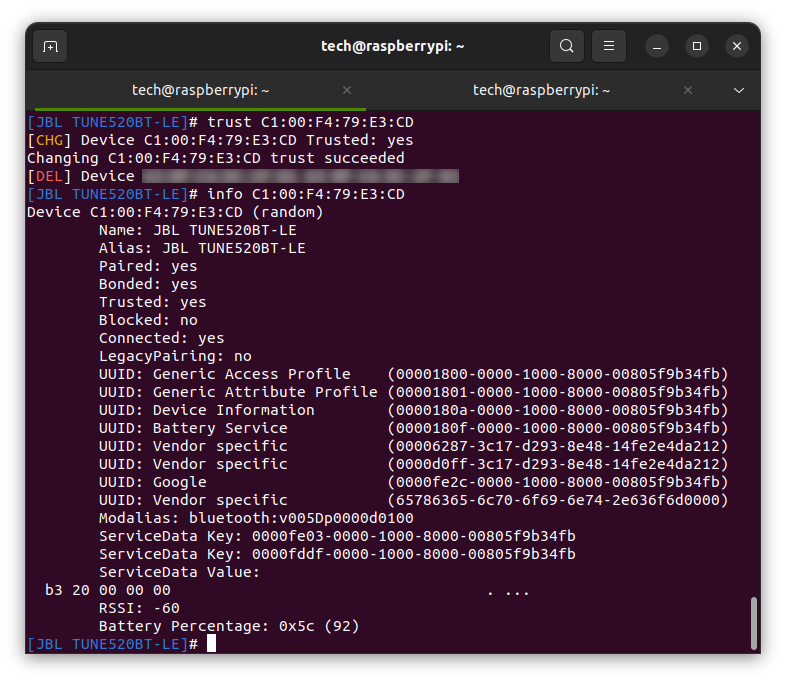Open a new terminal tab
Image resolution: width=786 pixels, height=682 pixels.
[50, 46]
